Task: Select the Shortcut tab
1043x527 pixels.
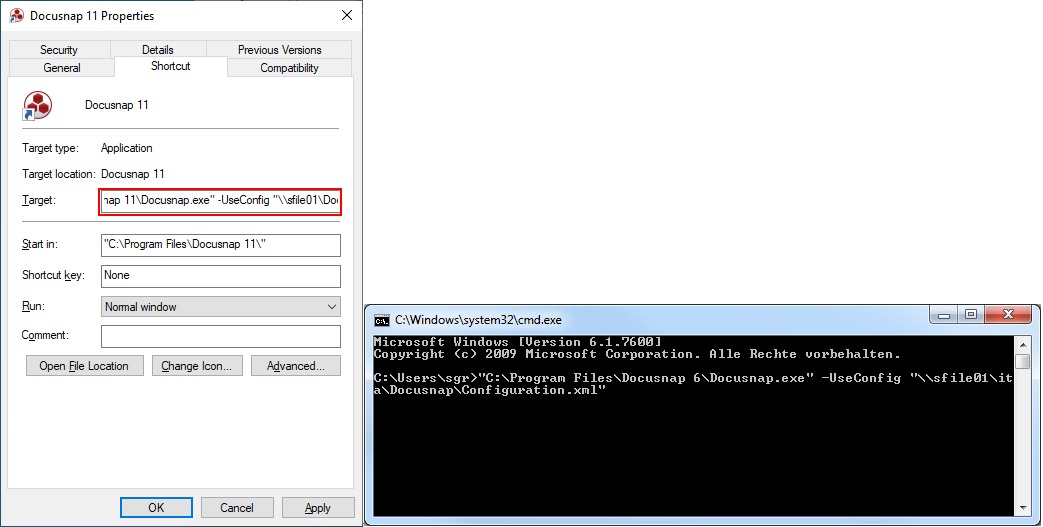Action: [170, 66]
